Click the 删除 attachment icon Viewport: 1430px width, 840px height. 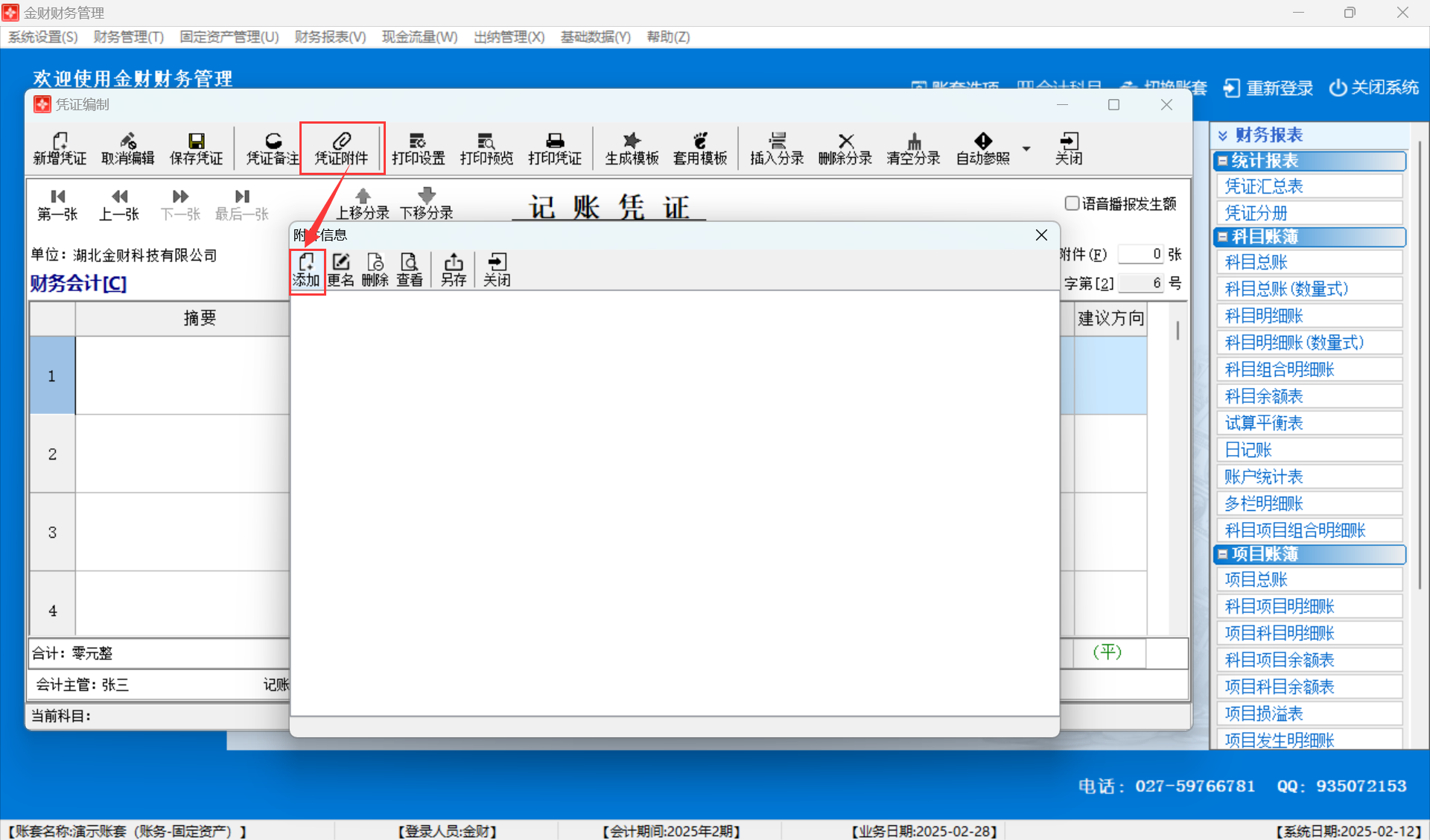click(375, 270)
